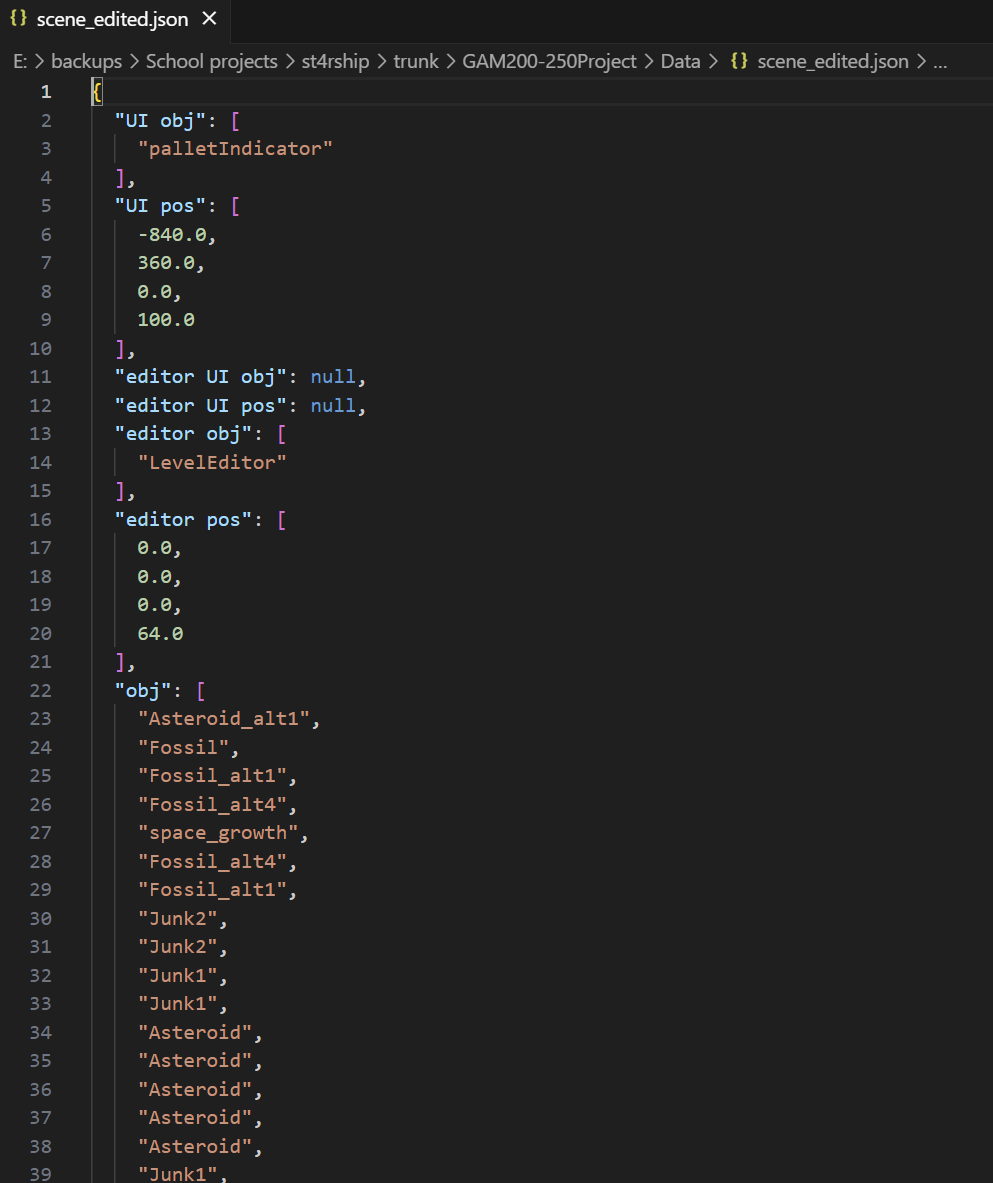Click the JSON file icon on the tab

coord(17,19)
